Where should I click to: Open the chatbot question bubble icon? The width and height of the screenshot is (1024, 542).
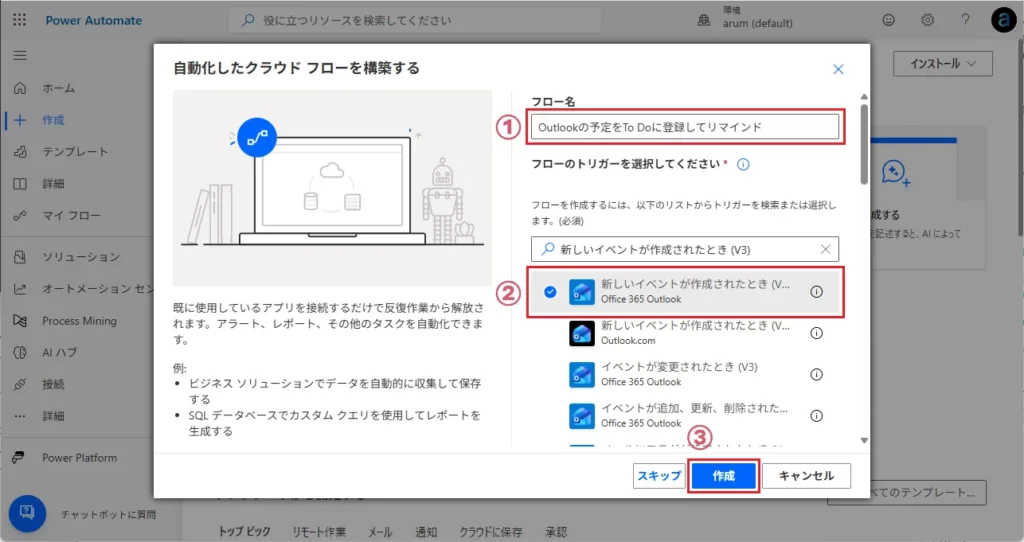click(x=27, y=513)
